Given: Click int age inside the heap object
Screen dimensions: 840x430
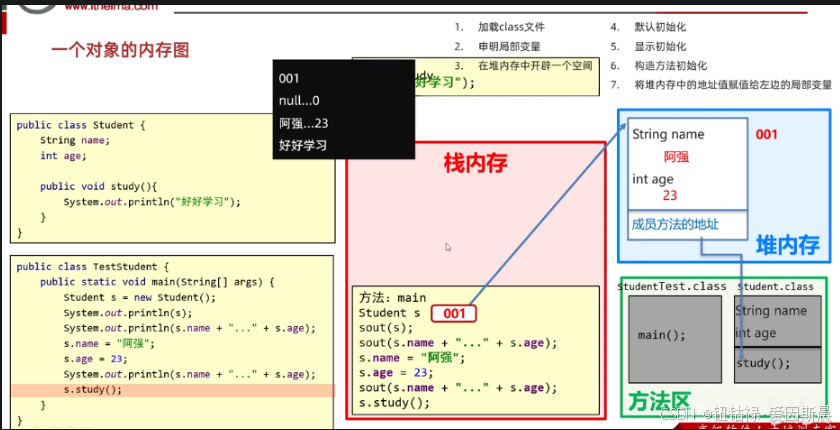Looking at the screenshot, I should tap(652, 179).
